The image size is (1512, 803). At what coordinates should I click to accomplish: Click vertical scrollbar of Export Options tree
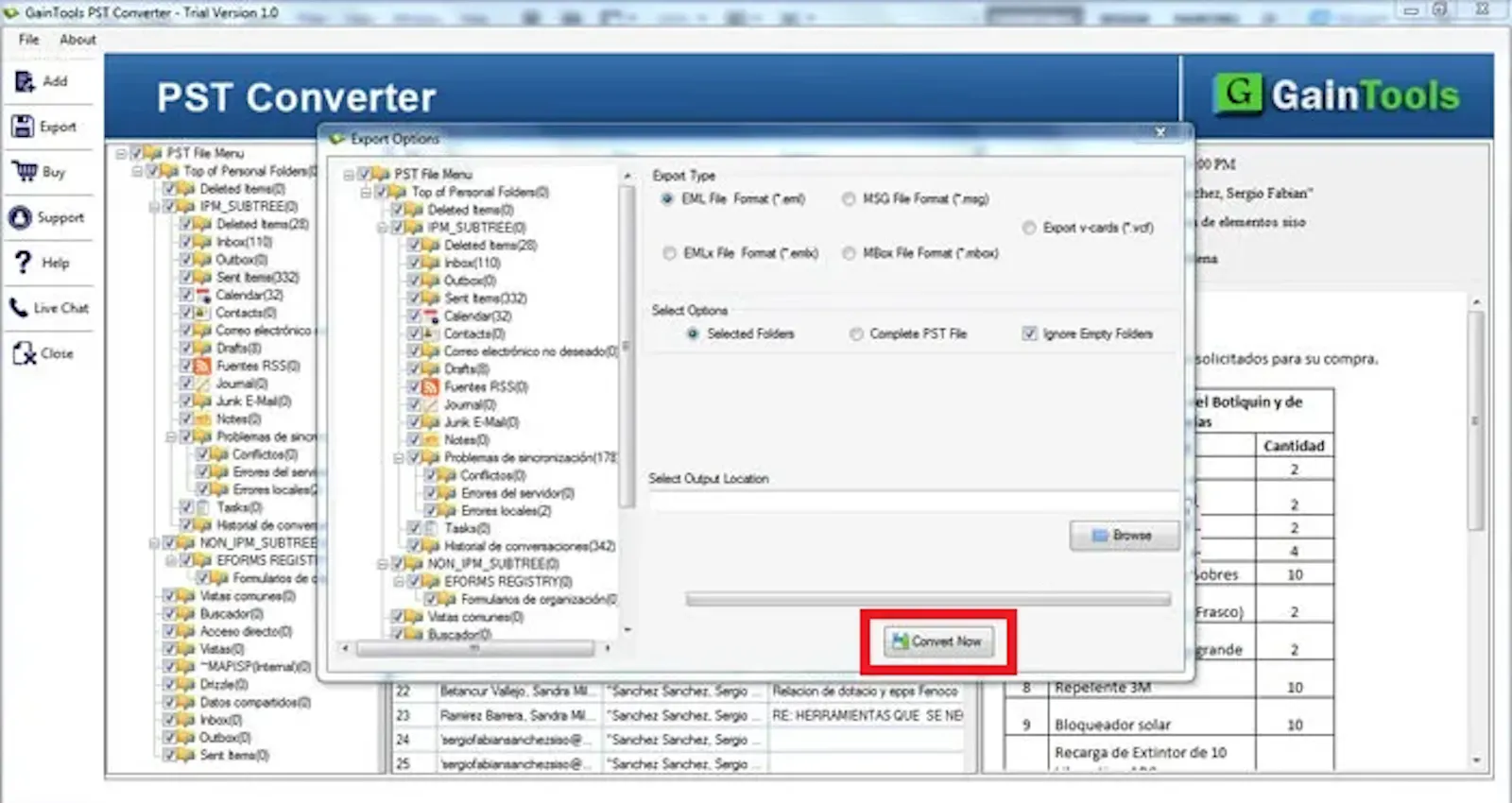(627, 346)
